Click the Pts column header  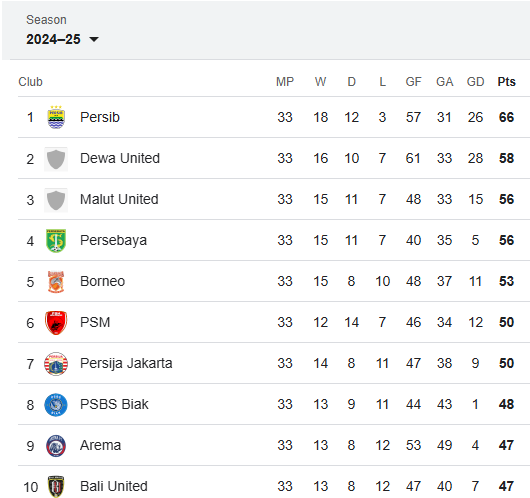click(506, 82)
